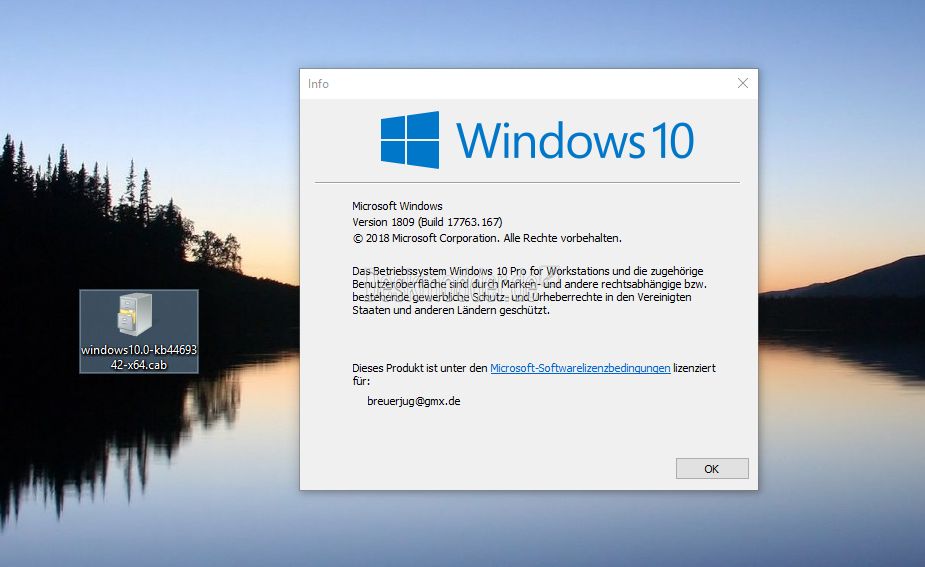Click the '© 2018 Microsoft Corporation' copyright line
Image resolution: width=925 pixels, height=567 pixels.
[x=487, y=238]
